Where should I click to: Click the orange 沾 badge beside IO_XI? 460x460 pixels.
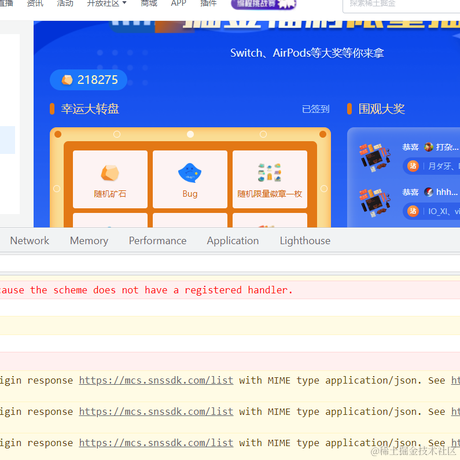[413, 211]
